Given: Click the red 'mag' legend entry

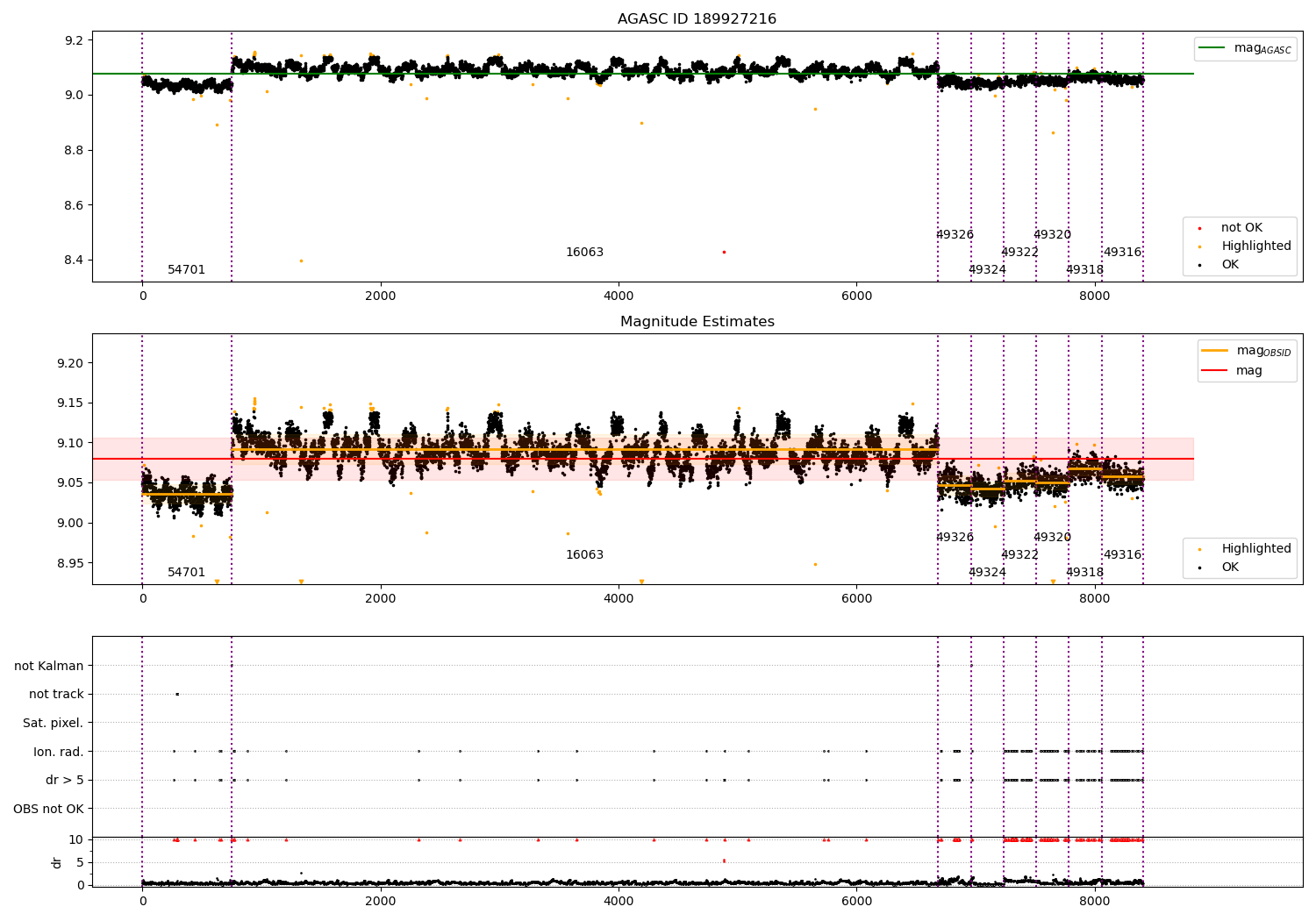Looking at the screenshot, I should 1233,370.
